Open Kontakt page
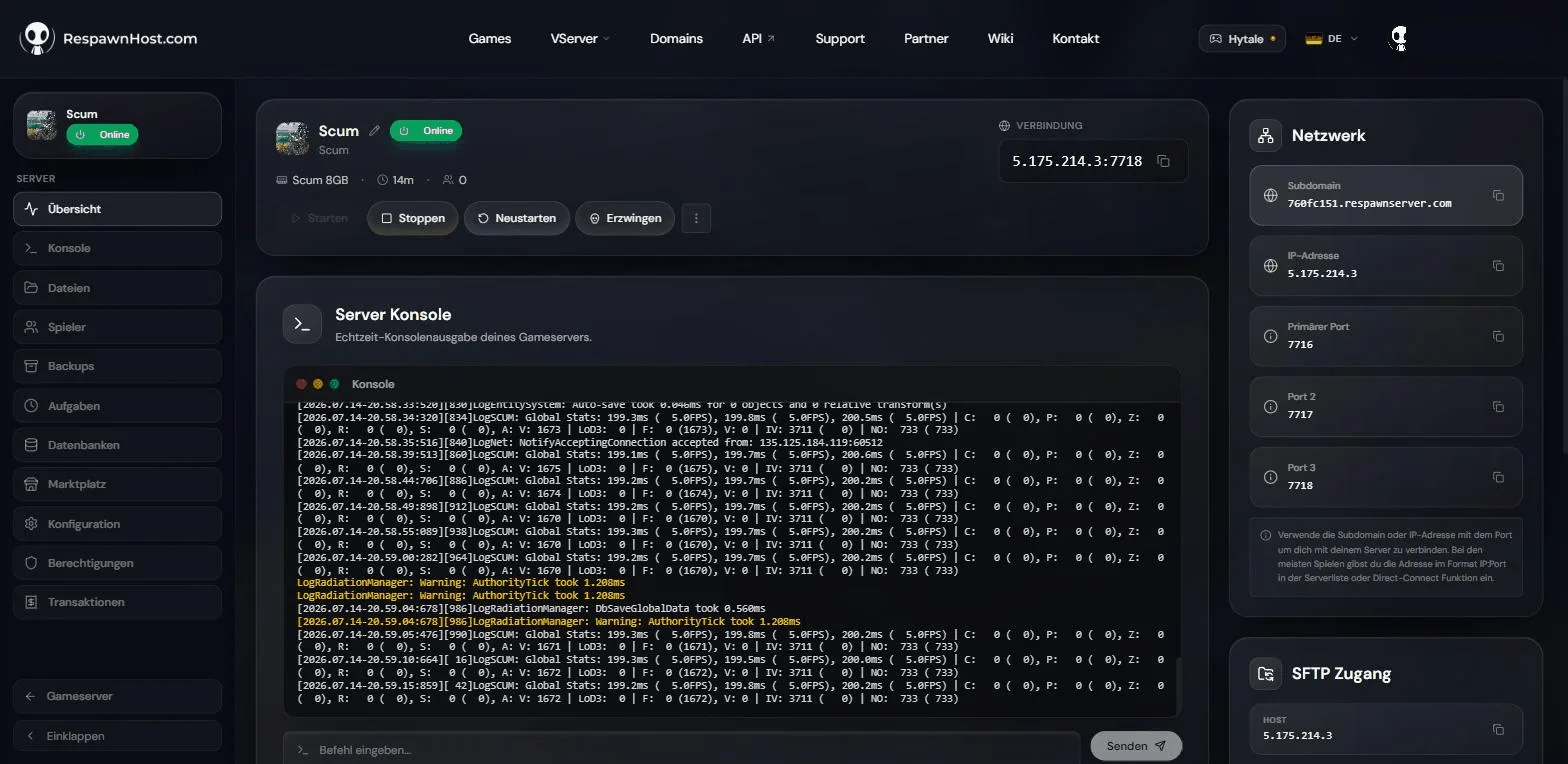The height and width of the screenshot is (764, 1568). coord(1076,39)
